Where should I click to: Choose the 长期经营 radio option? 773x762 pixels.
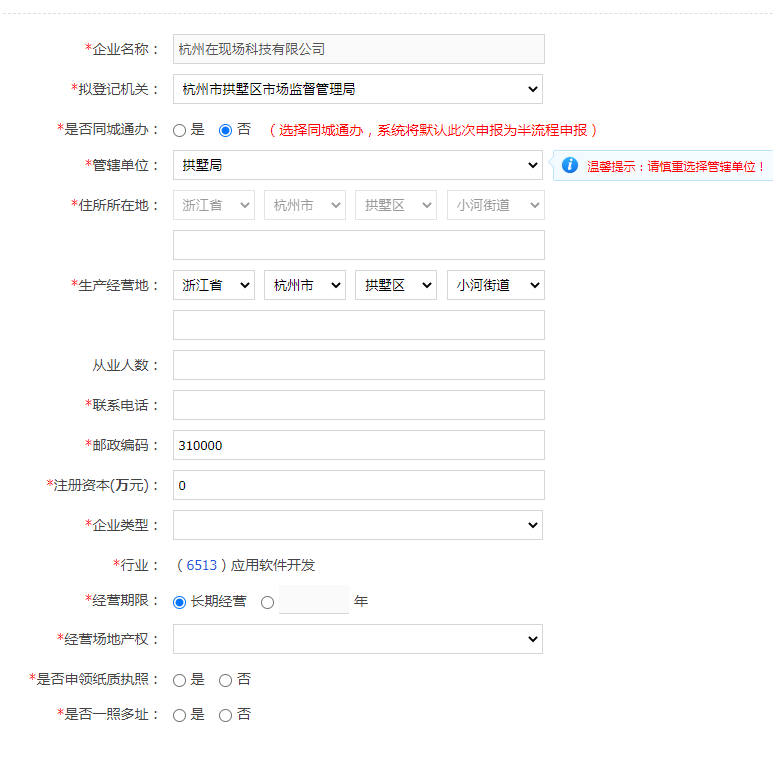[x=179, y=602]
